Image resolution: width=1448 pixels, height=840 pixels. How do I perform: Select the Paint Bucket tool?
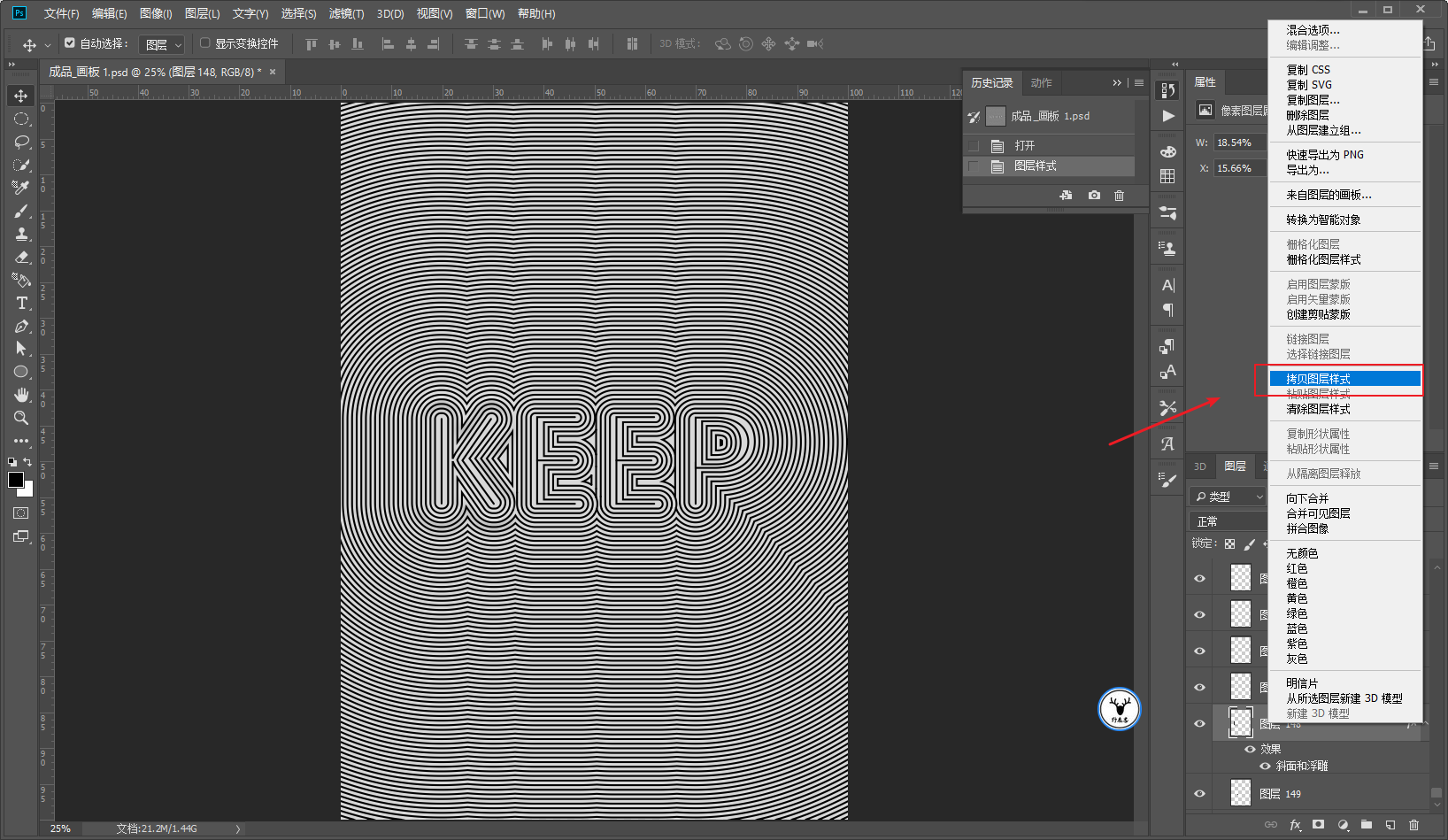[21, 280]
